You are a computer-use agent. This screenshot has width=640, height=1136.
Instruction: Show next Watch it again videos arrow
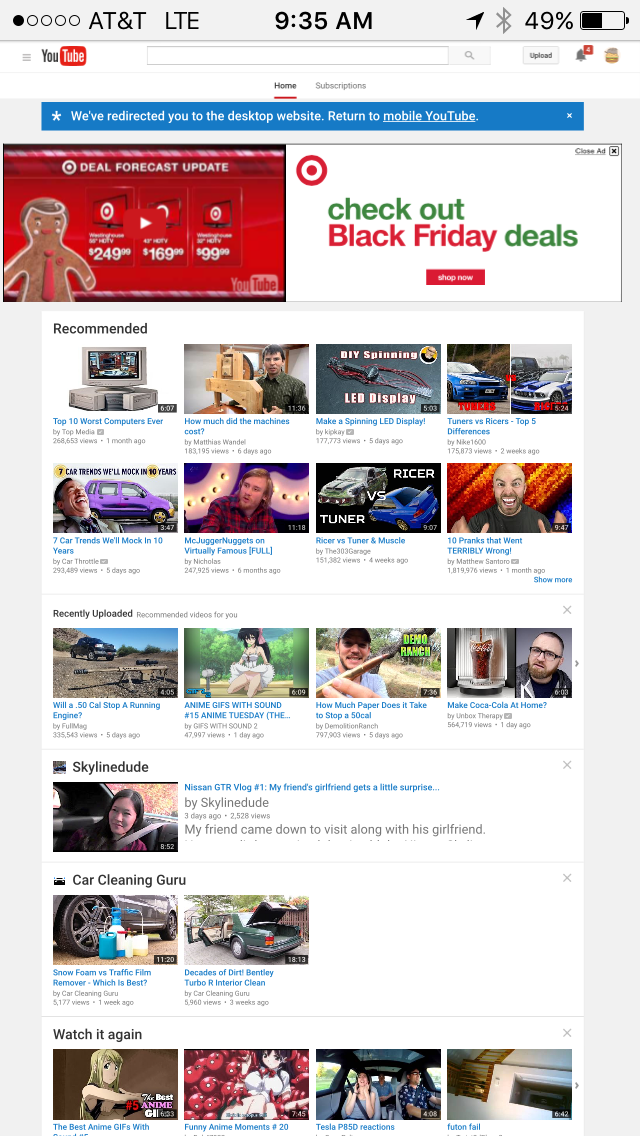577,1085
